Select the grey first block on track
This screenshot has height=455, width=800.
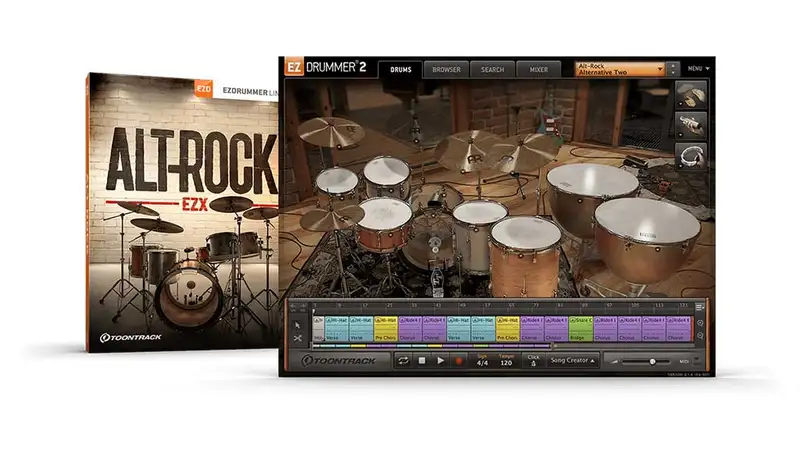coord(318,328)
